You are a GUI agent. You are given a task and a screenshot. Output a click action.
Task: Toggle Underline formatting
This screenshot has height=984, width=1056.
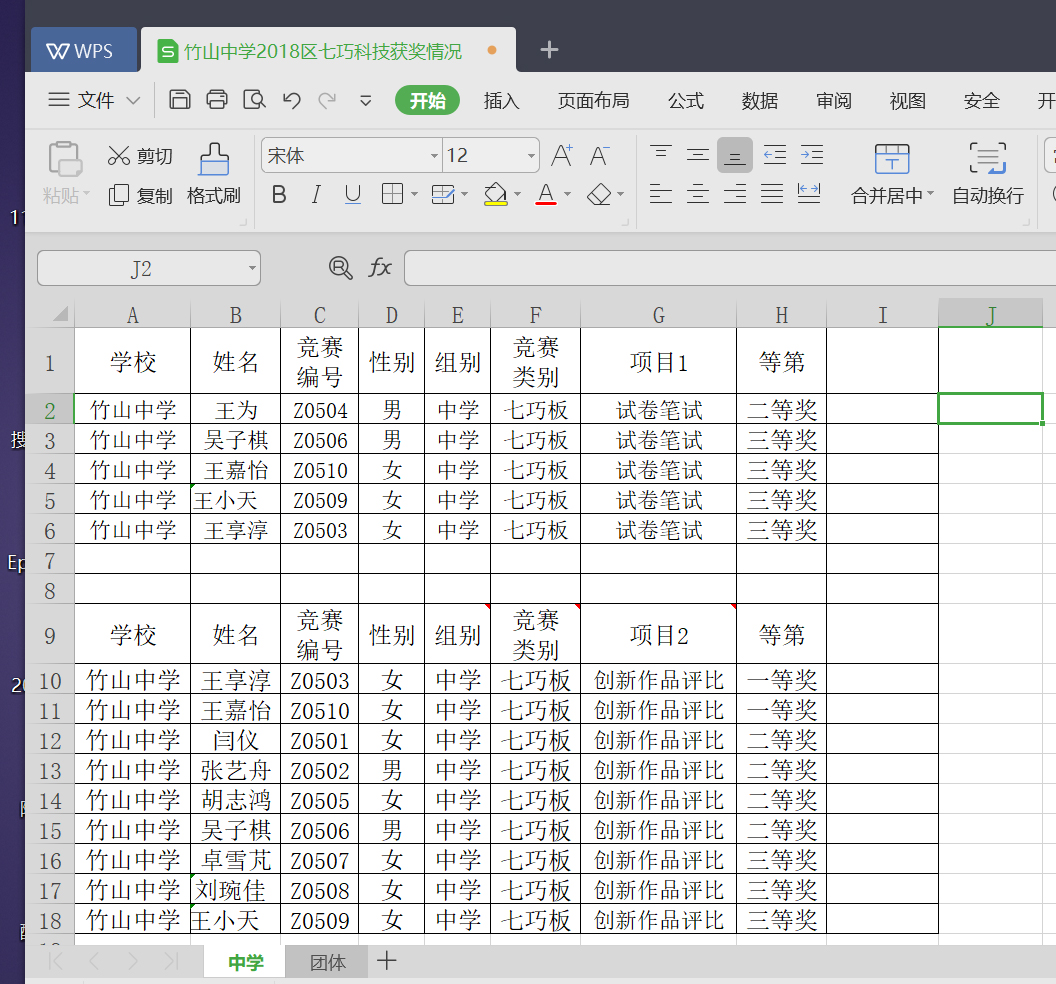[x=352, y=195]
